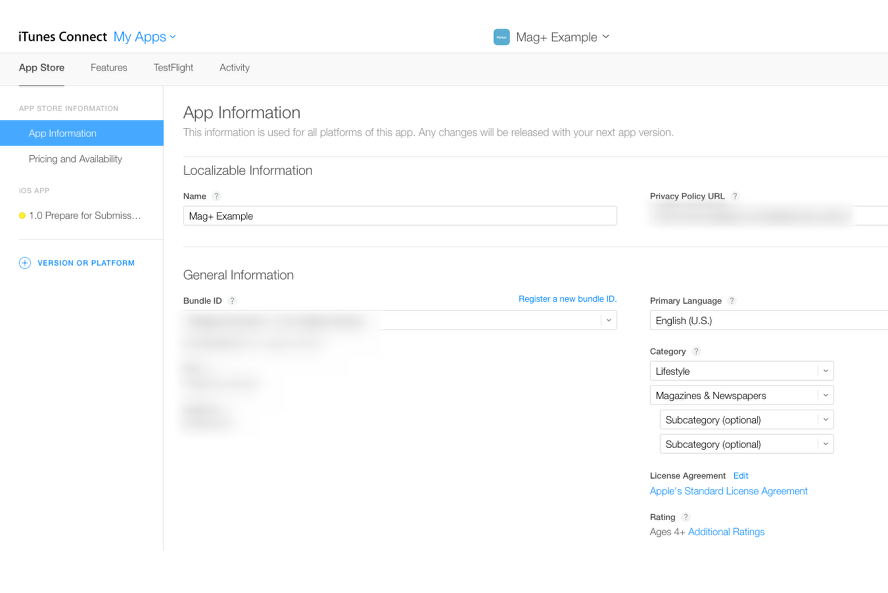Viewport: 888px width, 593px height.
Task: Click the Name input field
Action: pos(400,216)
